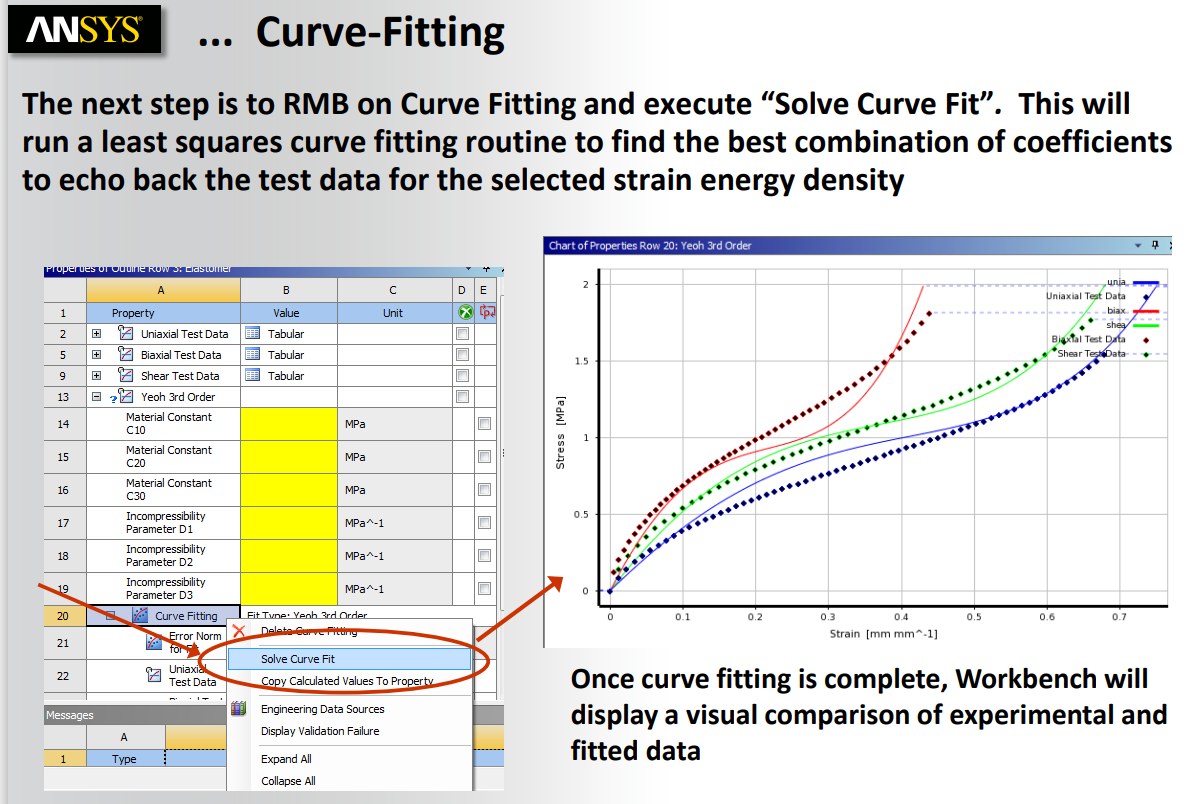Click the red biax legend line swatch

1145,312
